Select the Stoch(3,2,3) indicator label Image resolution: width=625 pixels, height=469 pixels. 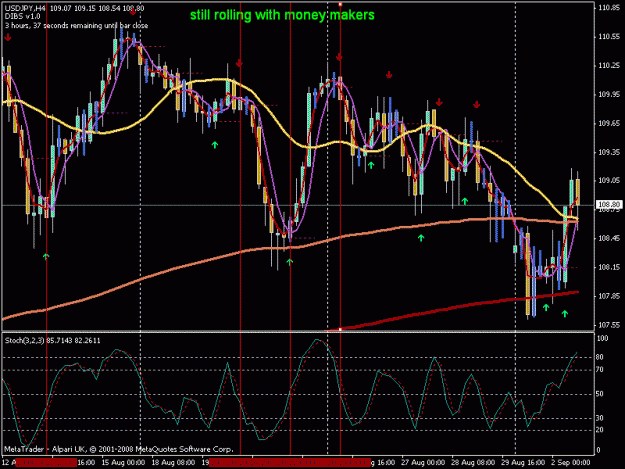click(52, 341)
